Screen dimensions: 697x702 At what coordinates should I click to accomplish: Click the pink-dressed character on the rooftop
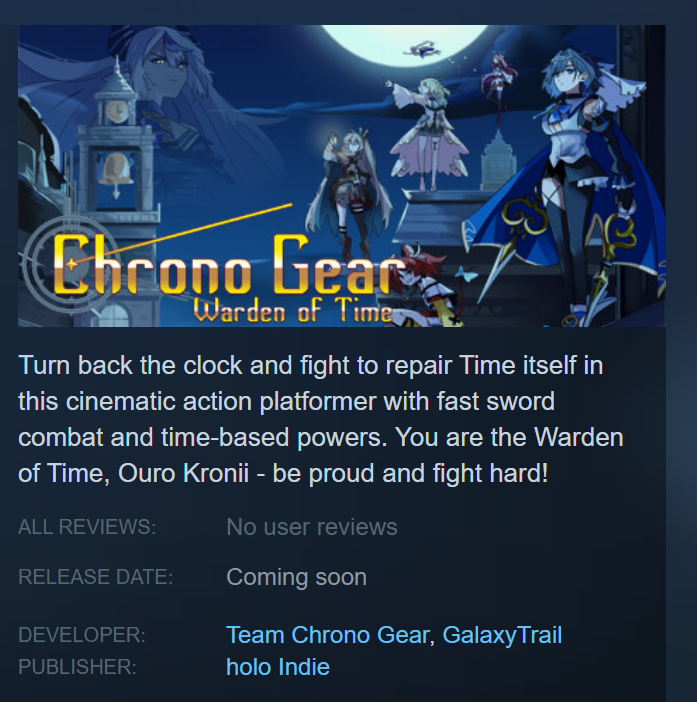(425, 134)
